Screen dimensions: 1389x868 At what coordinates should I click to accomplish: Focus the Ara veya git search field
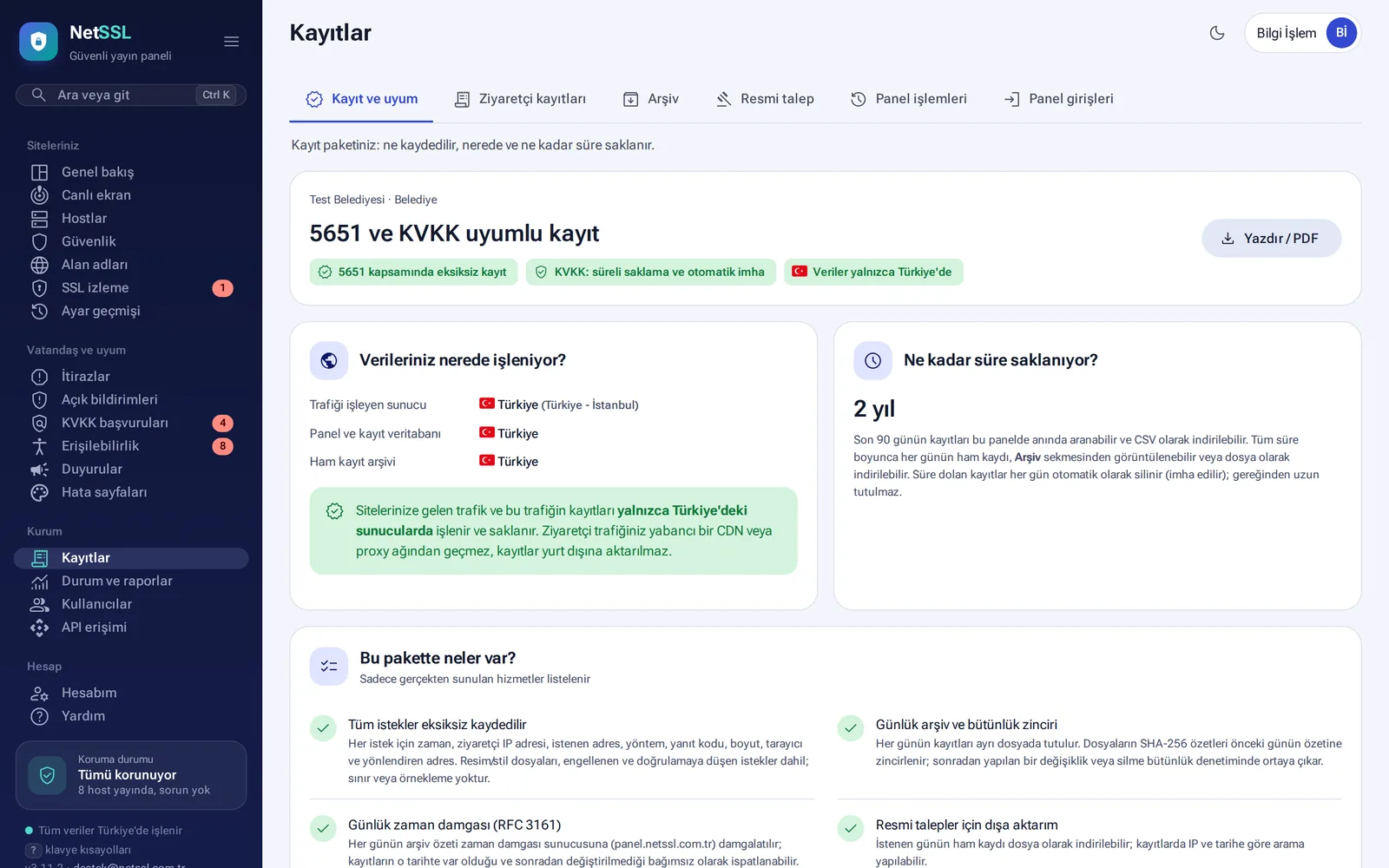[x=131, y=95]
